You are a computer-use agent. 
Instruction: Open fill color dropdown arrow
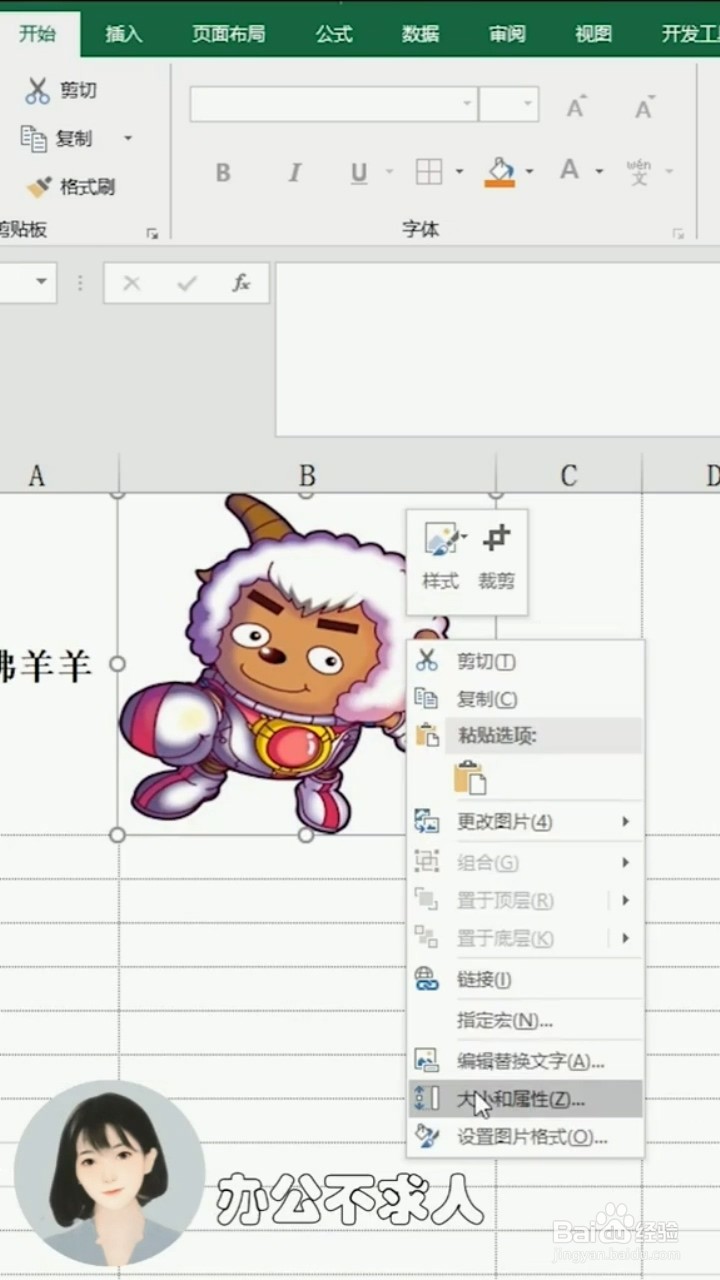(529, 172)
